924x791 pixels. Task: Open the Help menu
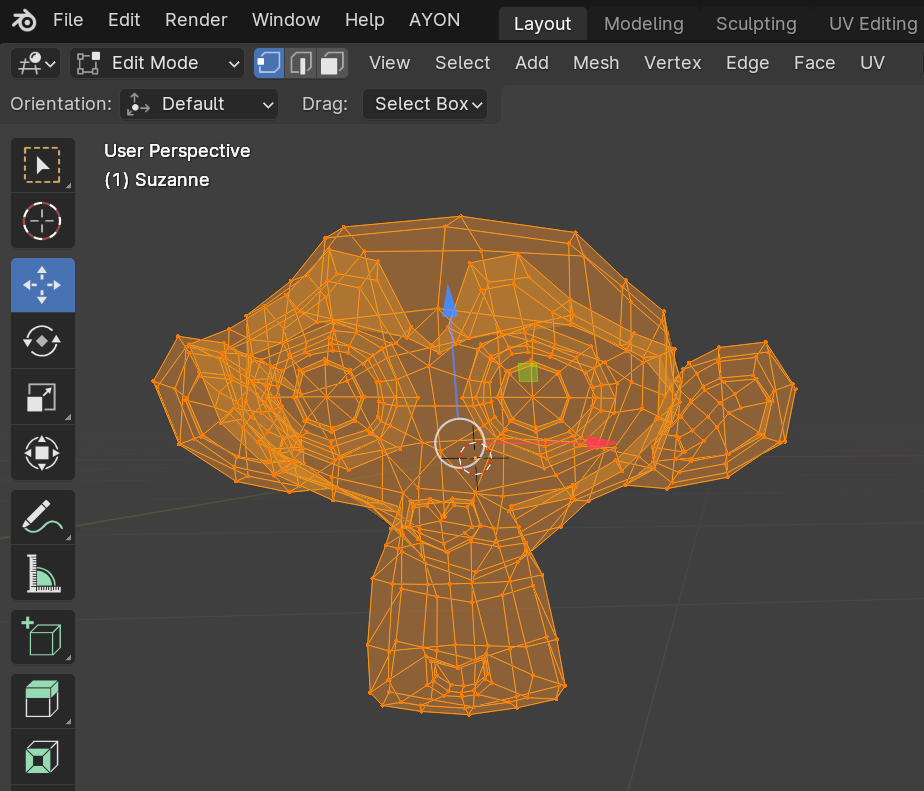click(x=364, y=20)
